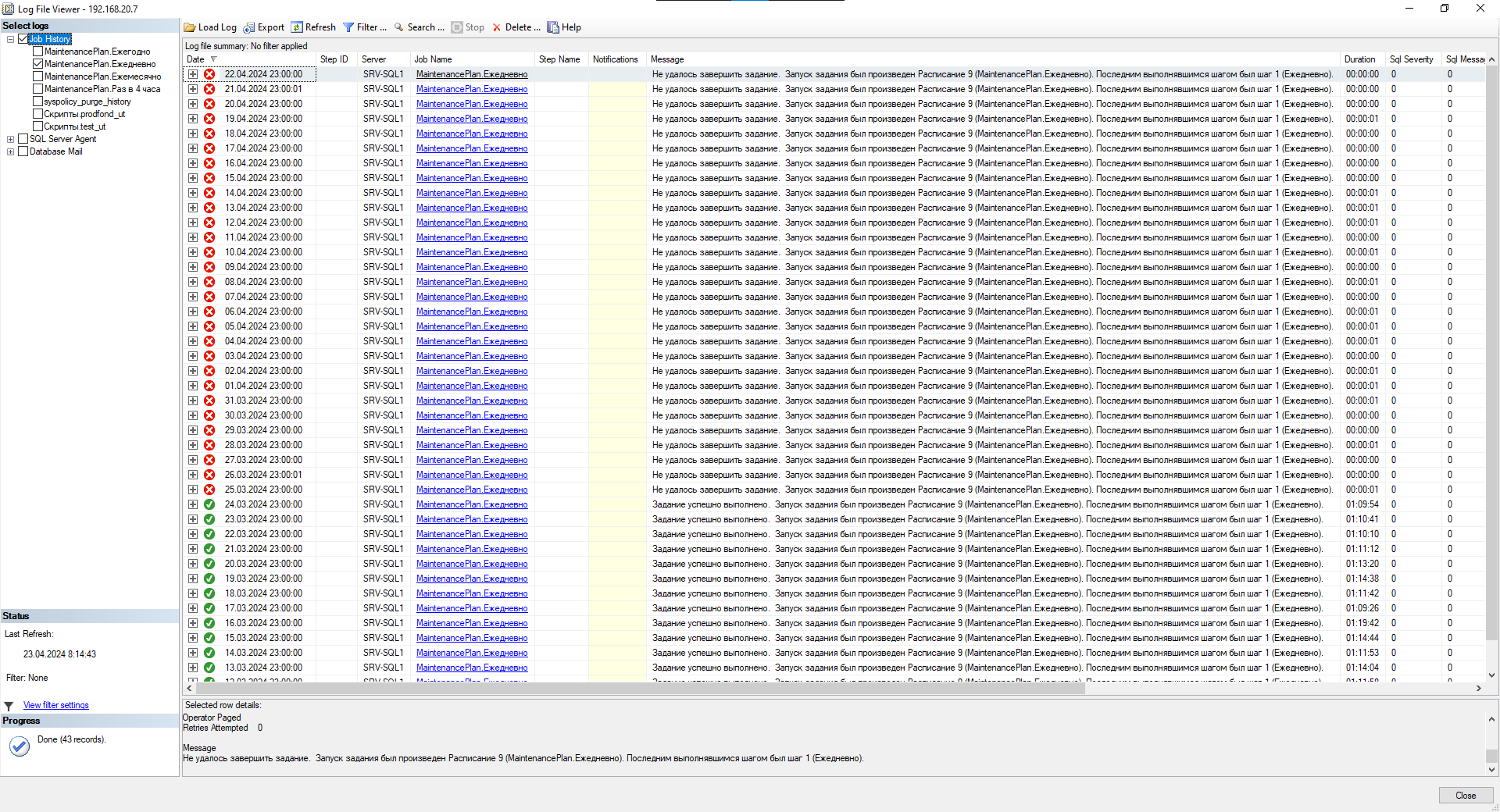This screenshot has height=812, width=1500.
Task: Open the Filter funnel icon
Action: (348, 27)
